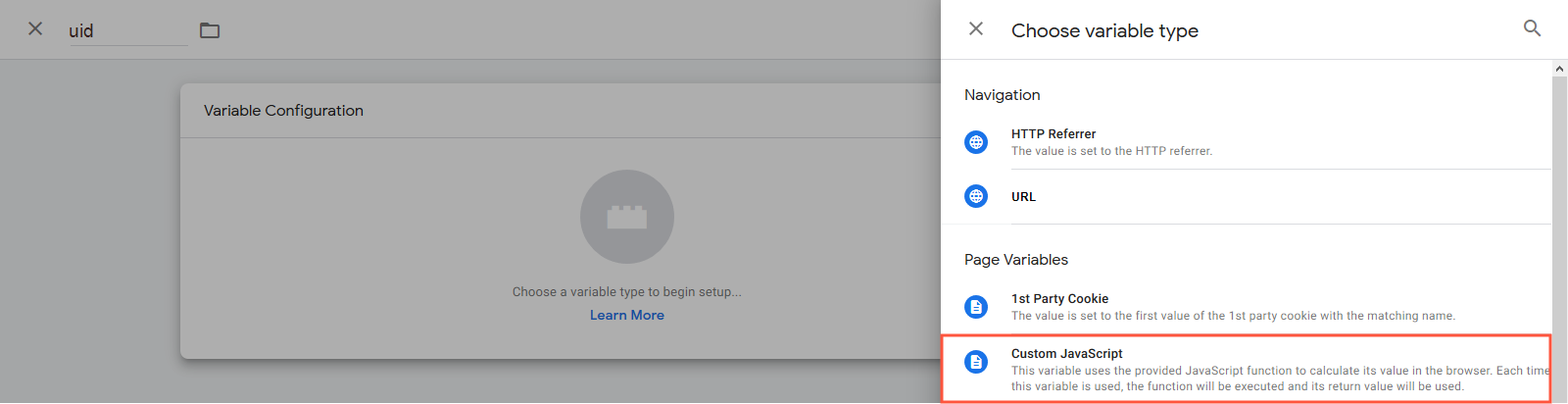Select HTTP Referrer variable type

pyautogui.click(x=1247, y=142)
